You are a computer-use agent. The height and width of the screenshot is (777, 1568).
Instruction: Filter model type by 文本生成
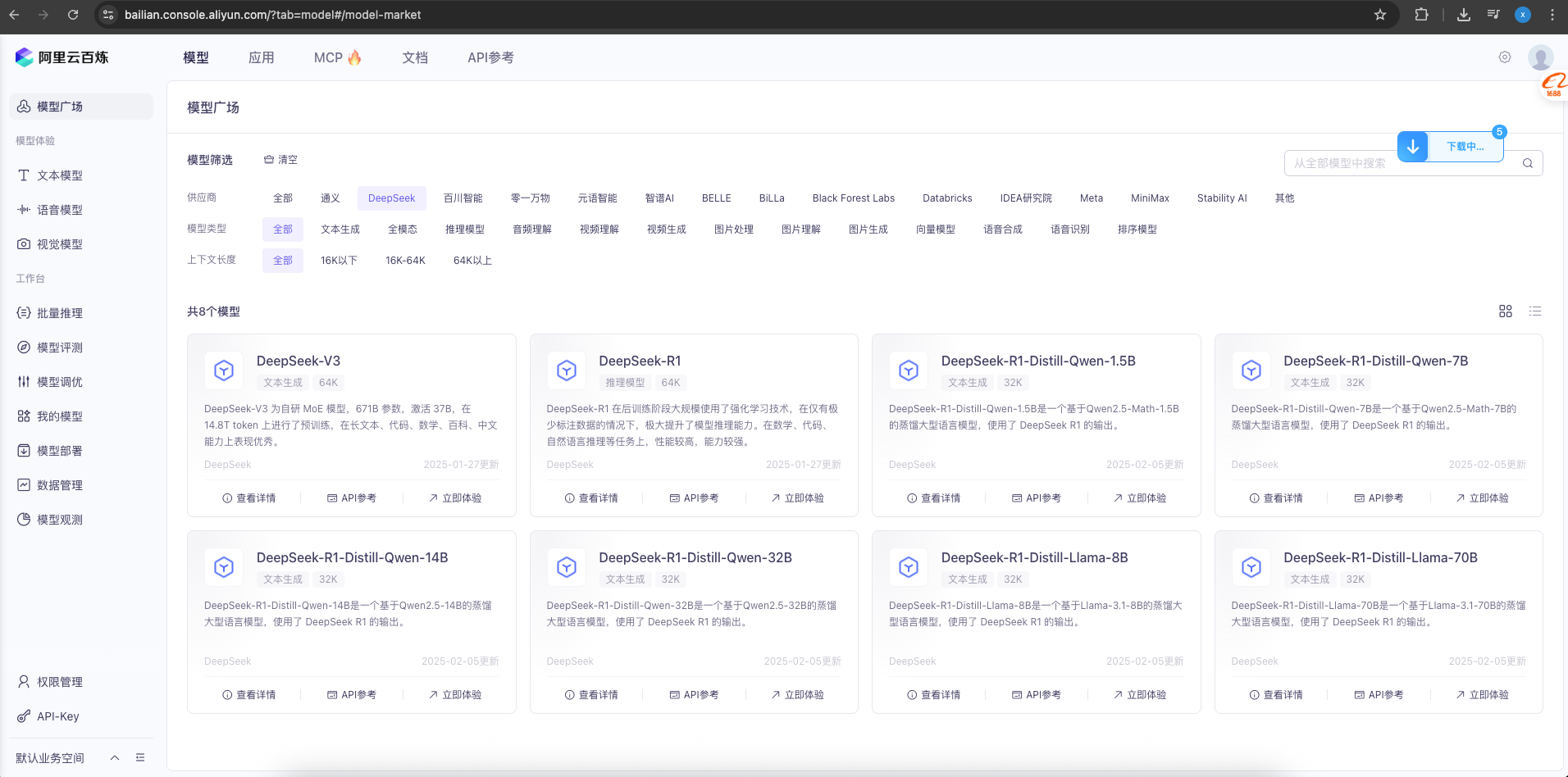(x=340, y=229)
